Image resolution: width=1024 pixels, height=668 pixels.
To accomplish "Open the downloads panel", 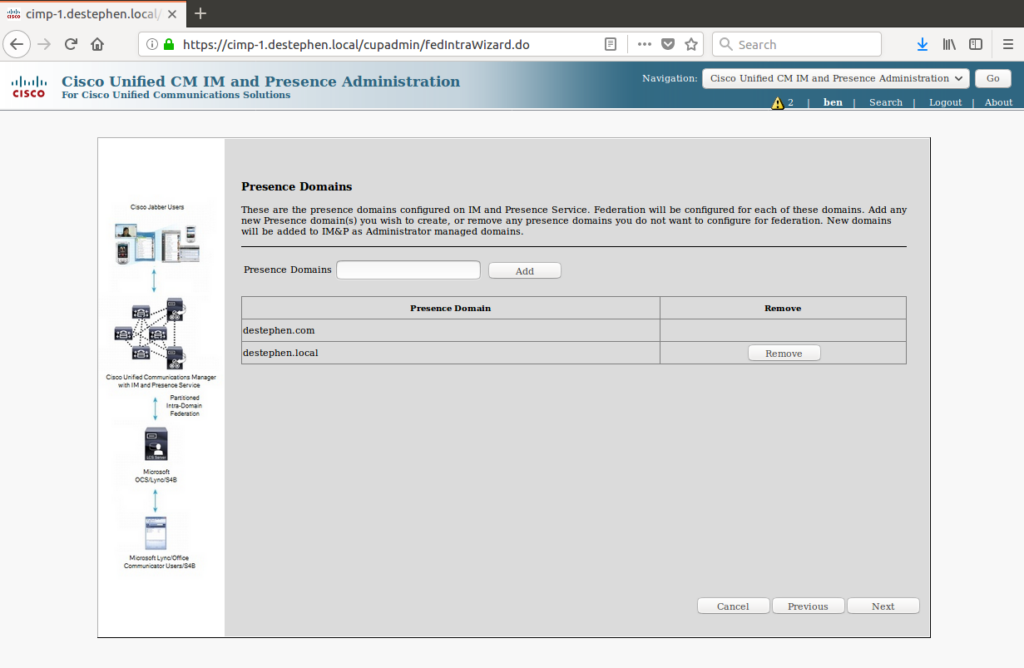I will (921, 44).
